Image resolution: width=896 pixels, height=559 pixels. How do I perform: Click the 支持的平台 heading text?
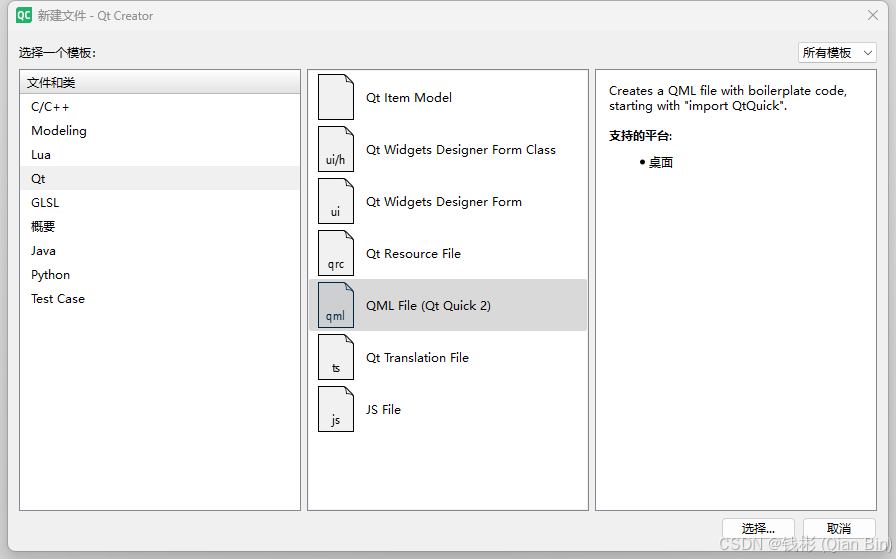(x=640, y=136)
